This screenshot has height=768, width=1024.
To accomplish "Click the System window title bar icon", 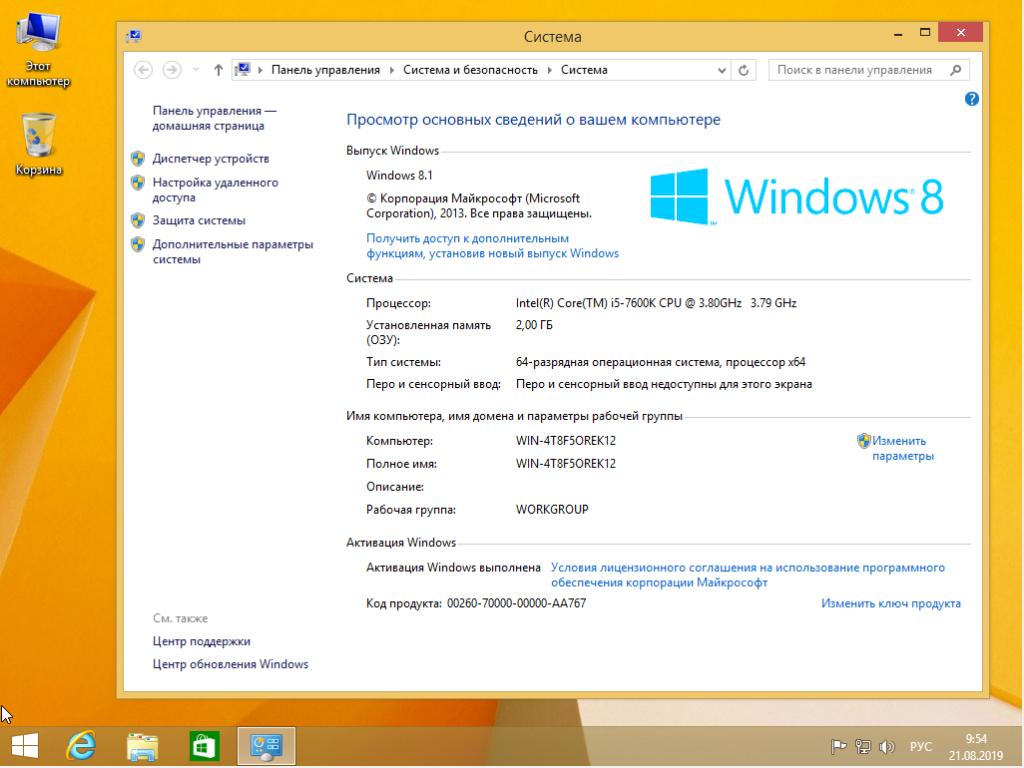I will 134,36.
